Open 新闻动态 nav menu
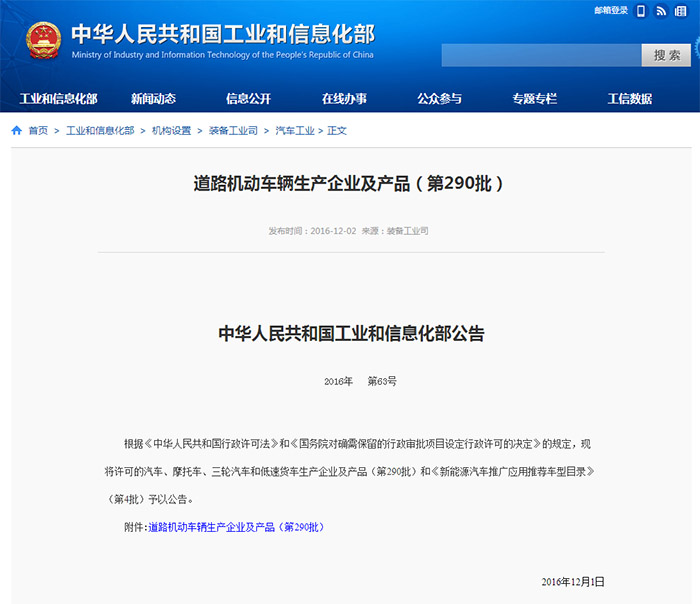 tap(153, 99)
